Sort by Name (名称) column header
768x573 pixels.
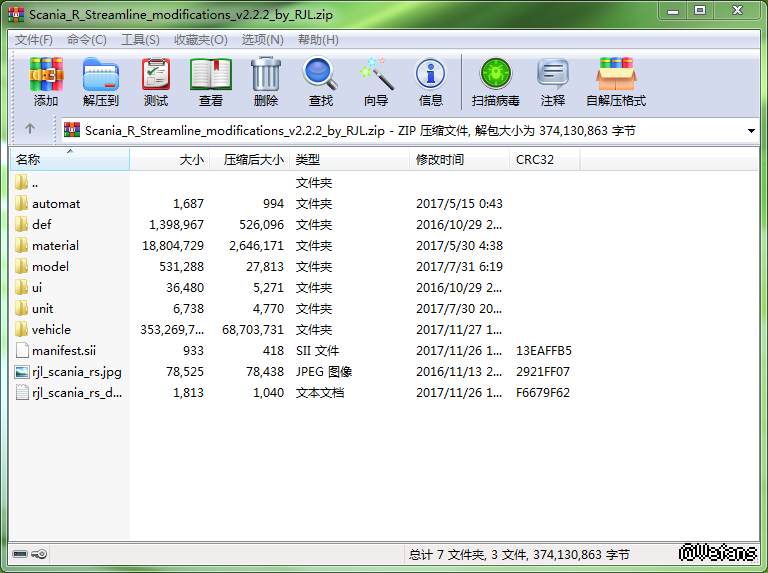tap(70, 159)
